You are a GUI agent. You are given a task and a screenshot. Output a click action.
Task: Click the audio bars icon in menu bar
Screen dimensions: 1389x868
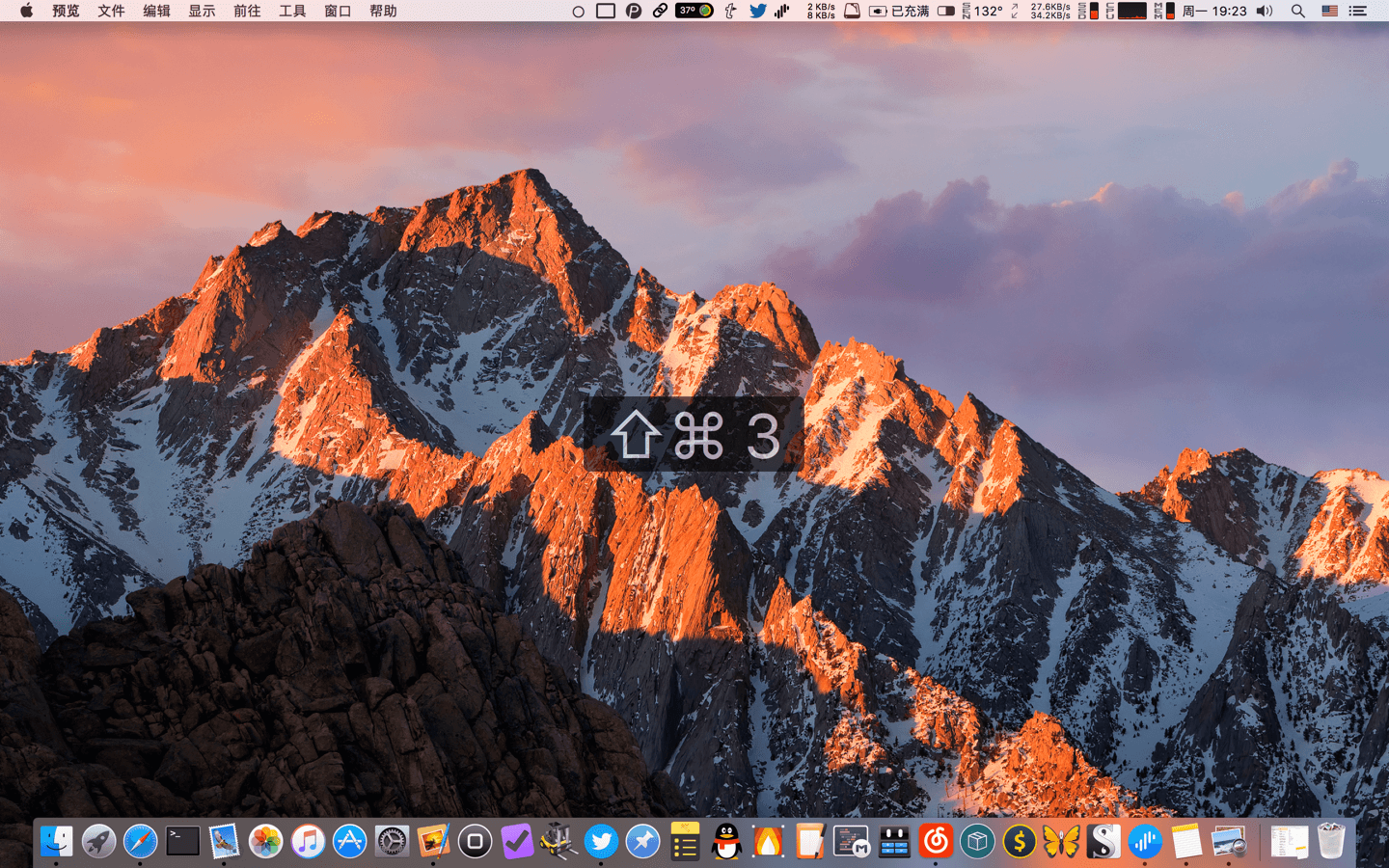pyautogui.click(x=782, y=11)
